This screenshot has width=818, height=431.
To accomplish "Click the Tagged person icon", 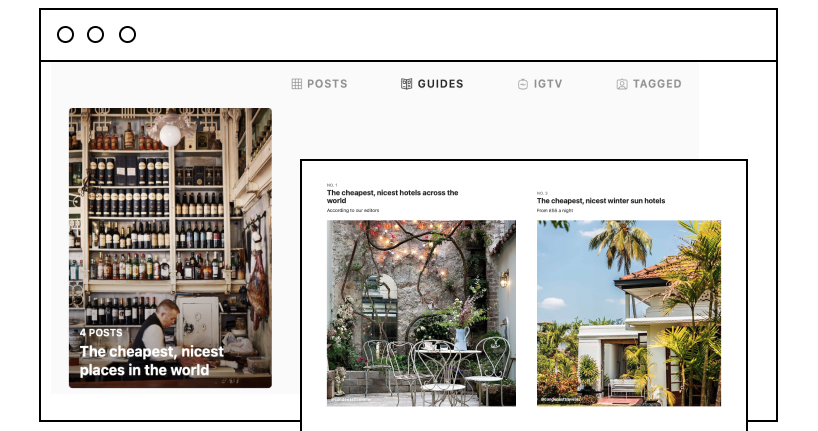I will tap(622, 84).
